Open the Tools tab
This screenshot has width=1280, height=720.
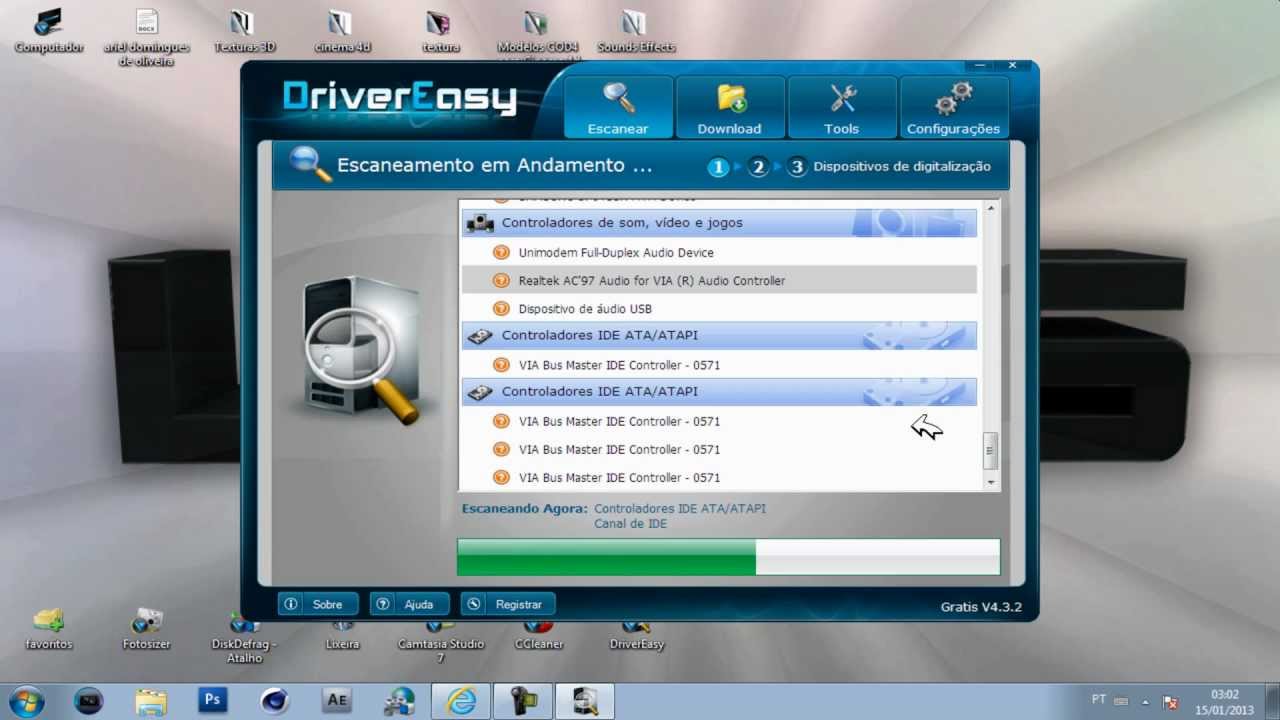(842, 107)
